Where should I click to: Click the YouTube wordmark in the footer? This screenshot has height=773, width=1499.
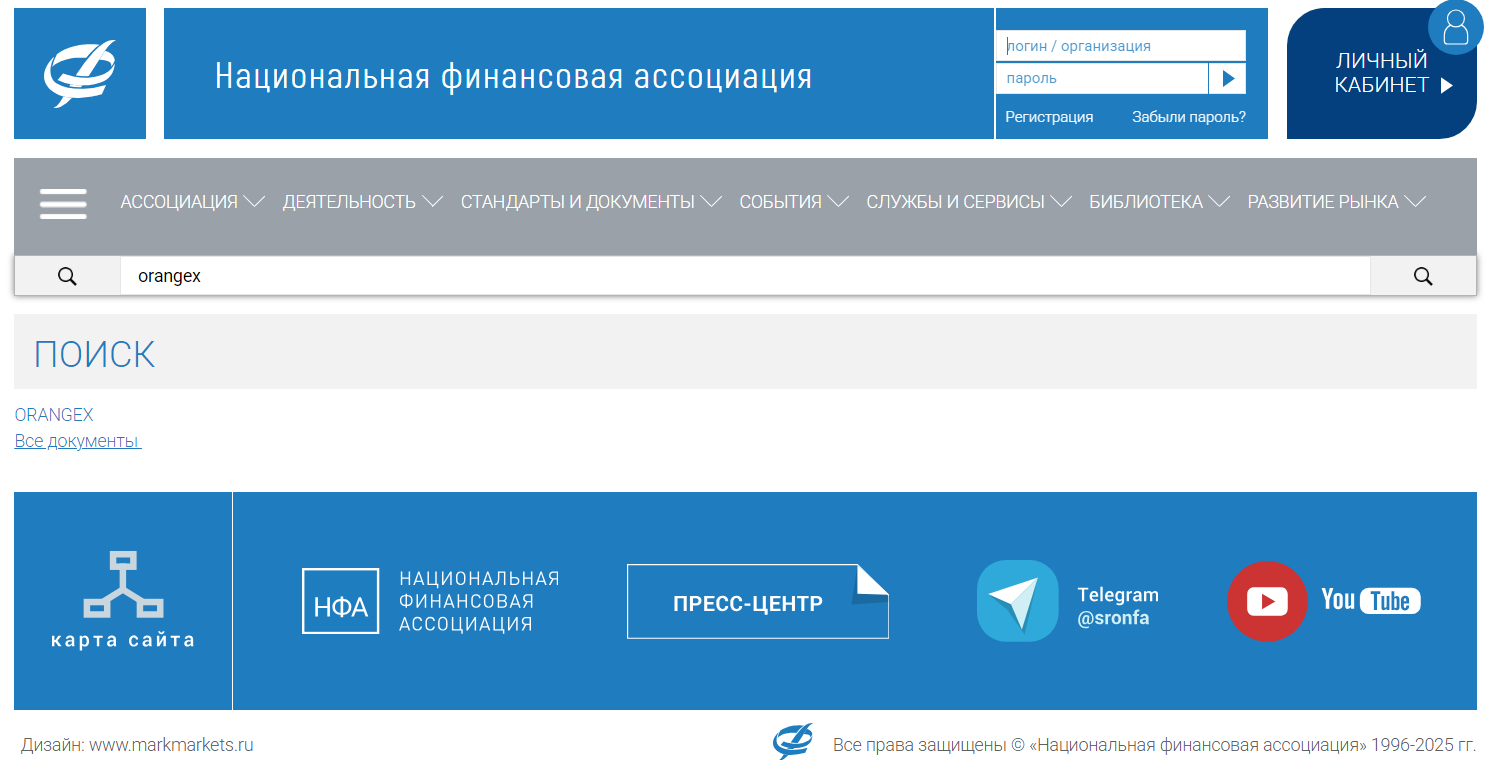tap(1371, 600)
